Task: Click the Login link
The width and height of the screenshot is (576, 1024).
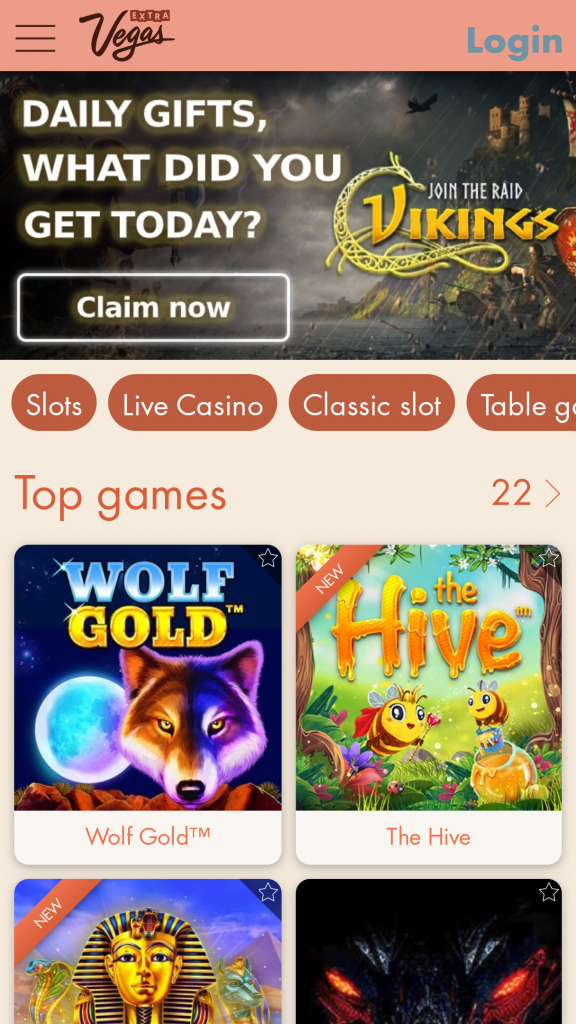Action: pyautogui.click(x=515, y=40)
